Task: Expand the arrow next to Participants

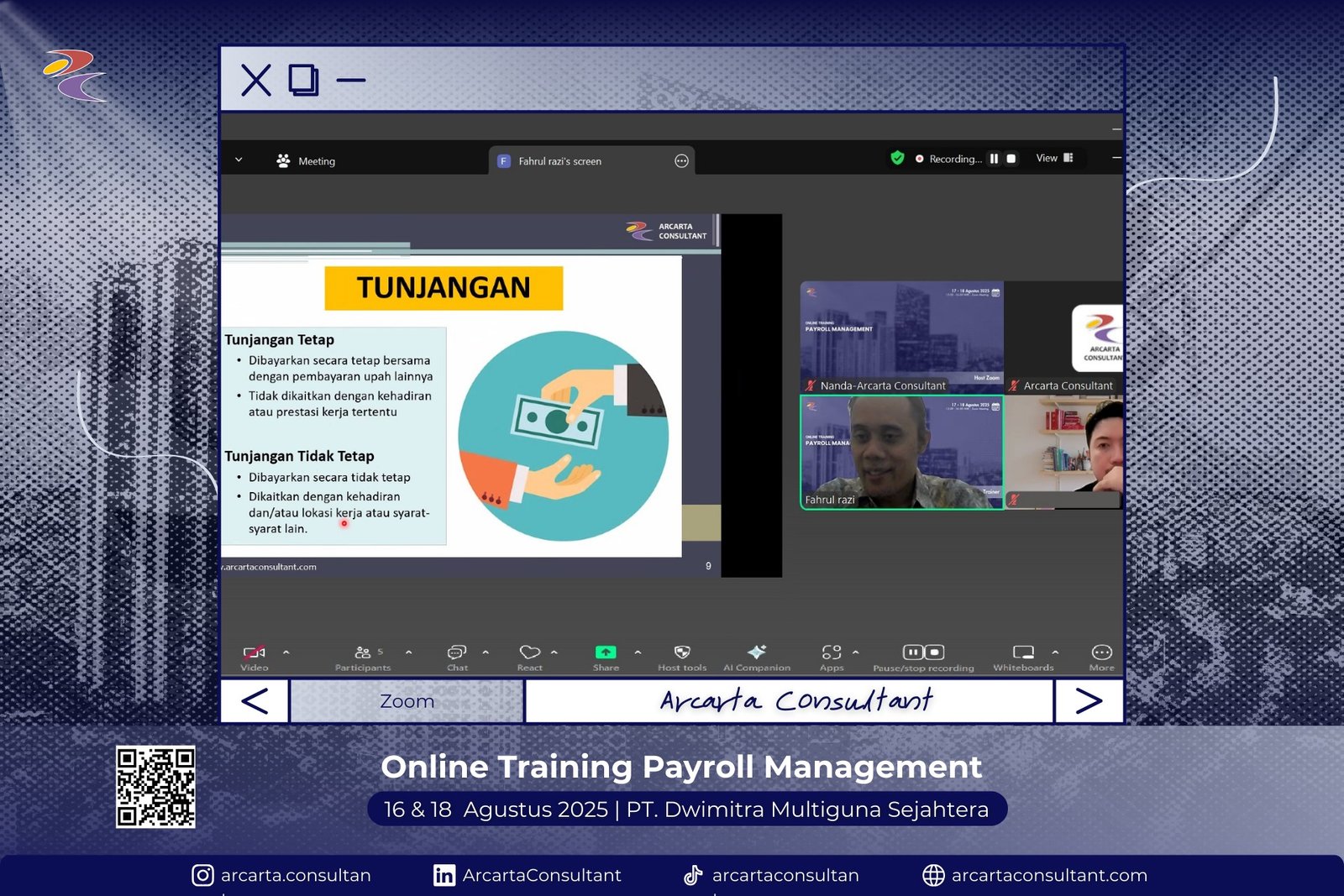Action: point(409,652)
